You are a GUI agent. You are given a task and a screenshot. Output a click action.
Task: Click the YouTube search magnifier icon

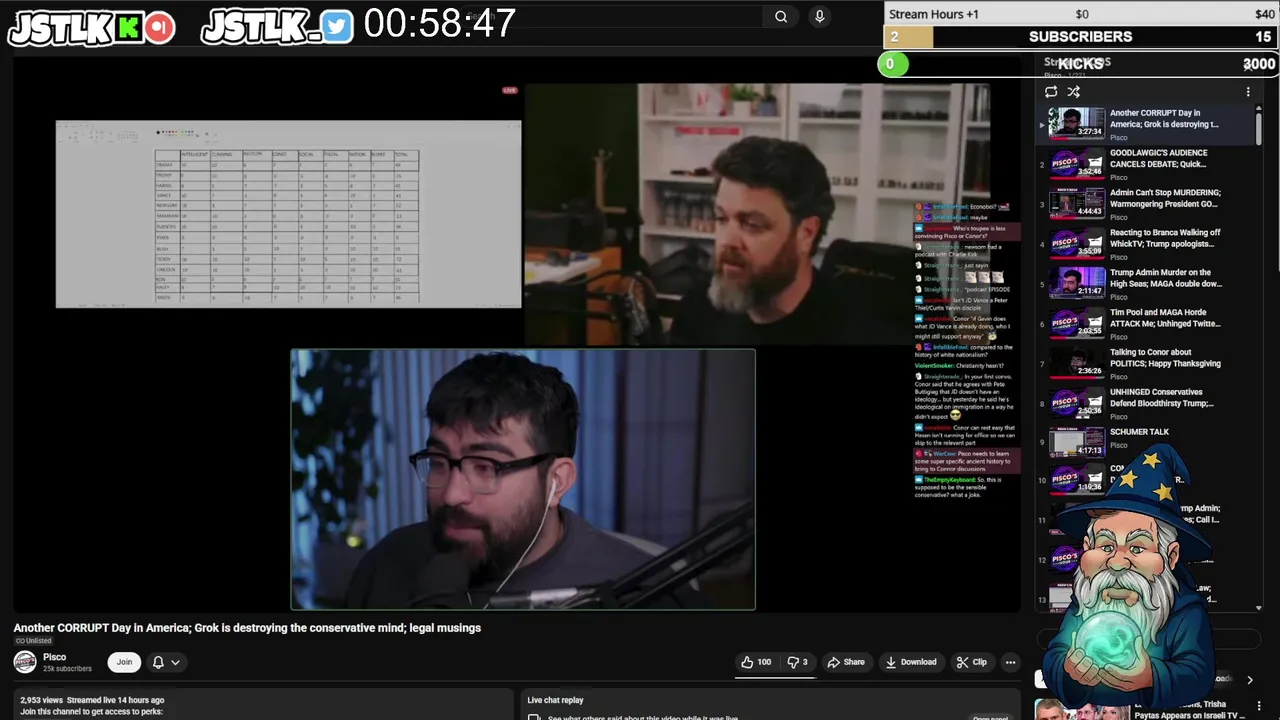click(x=781, y=16)
